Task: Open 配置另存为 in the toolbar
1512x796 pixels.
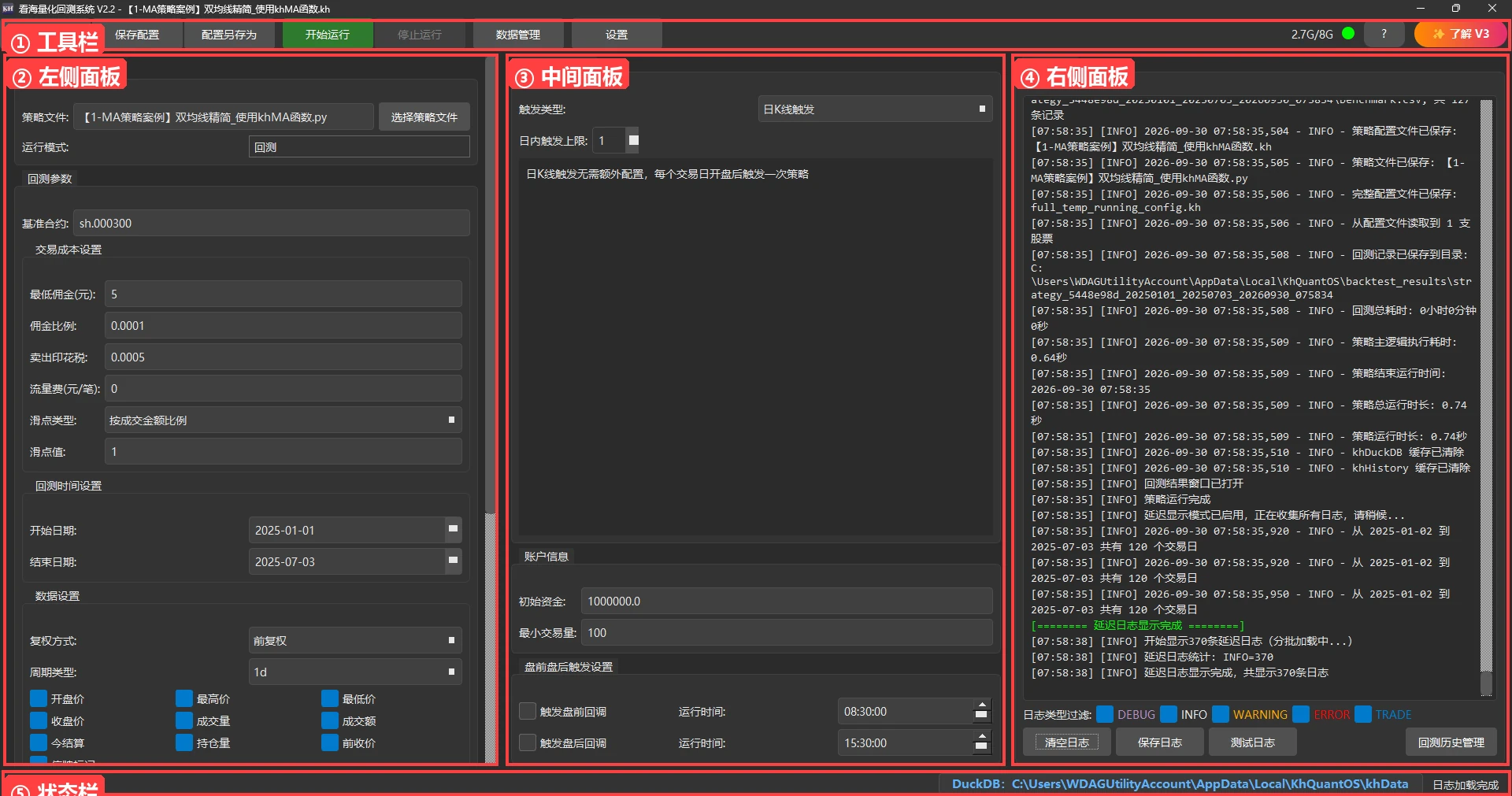Action: point(229,35)
